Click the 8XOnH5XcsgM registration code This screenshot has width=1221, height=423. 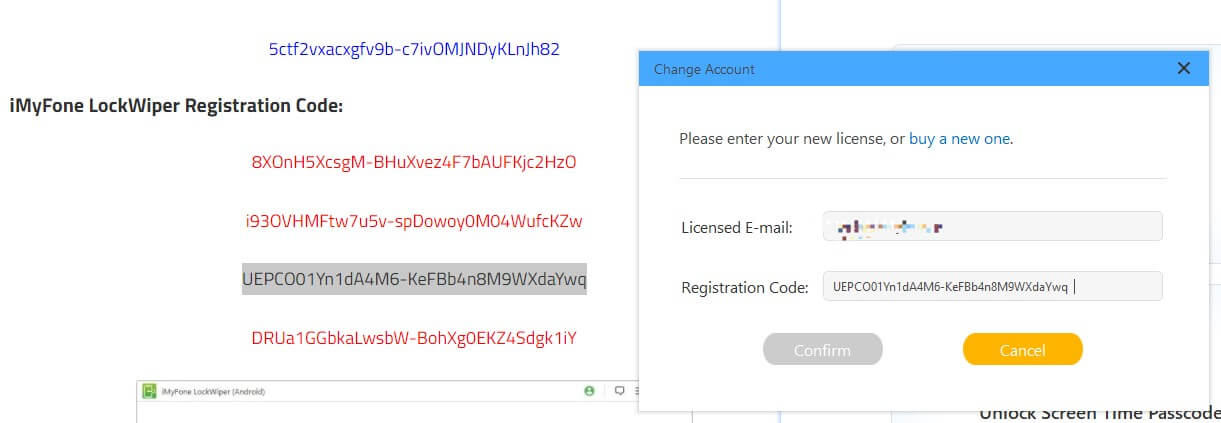coord(414,162)
